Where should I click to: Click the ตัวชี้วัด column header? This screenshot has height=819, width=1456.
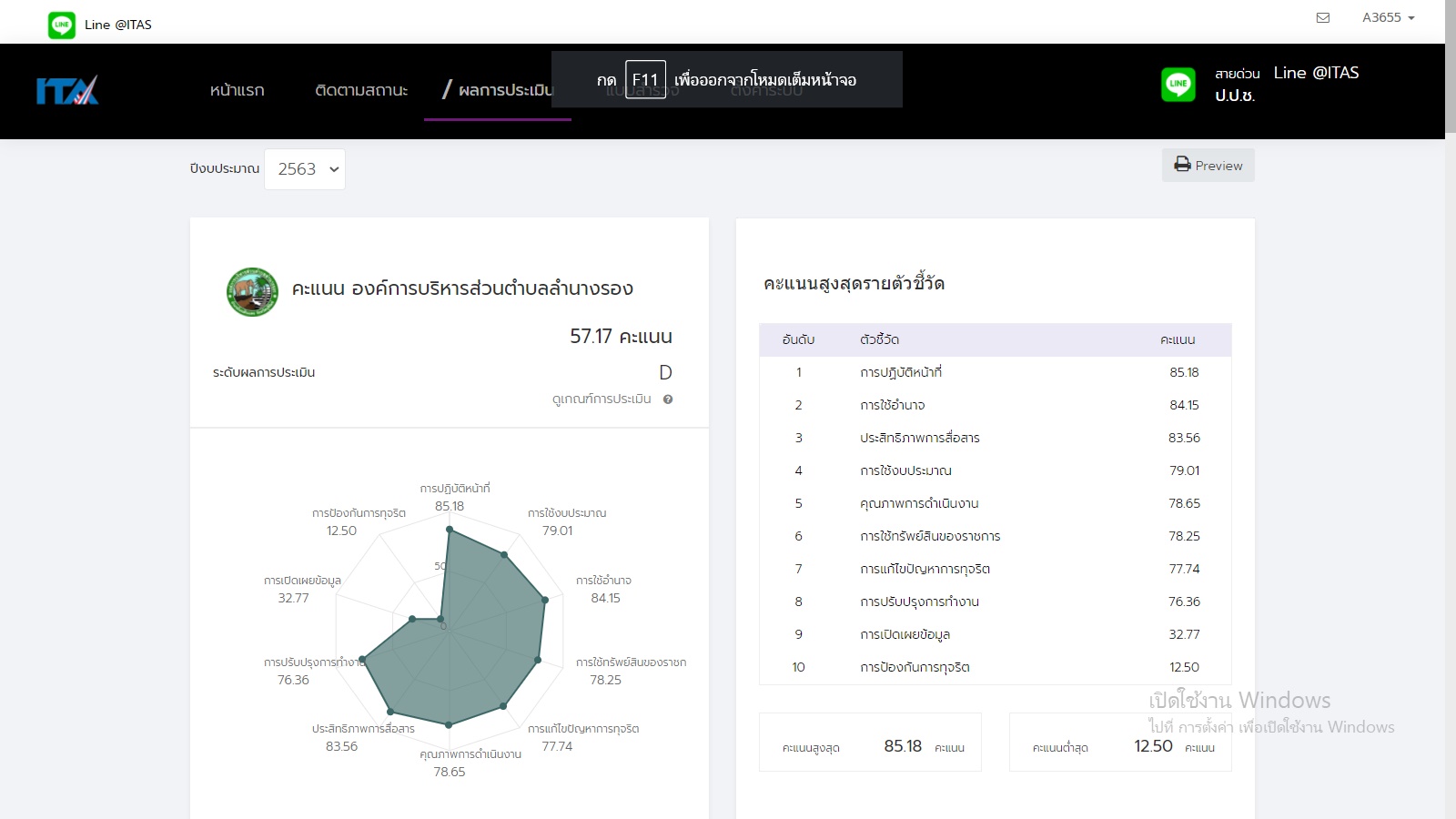point(879,339)
